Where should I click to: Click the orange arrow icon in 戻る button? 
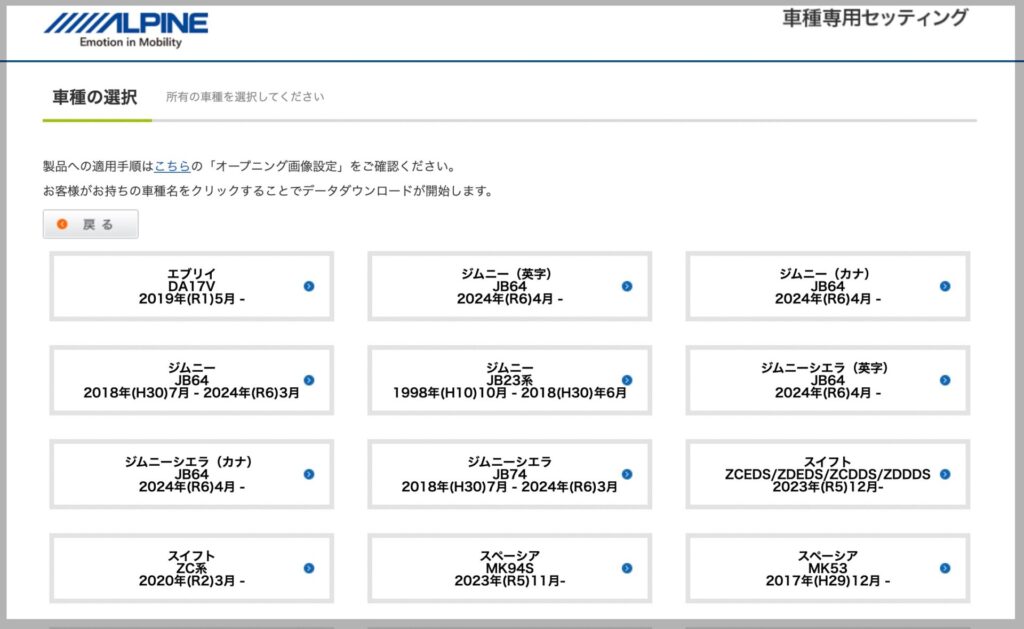62,224
